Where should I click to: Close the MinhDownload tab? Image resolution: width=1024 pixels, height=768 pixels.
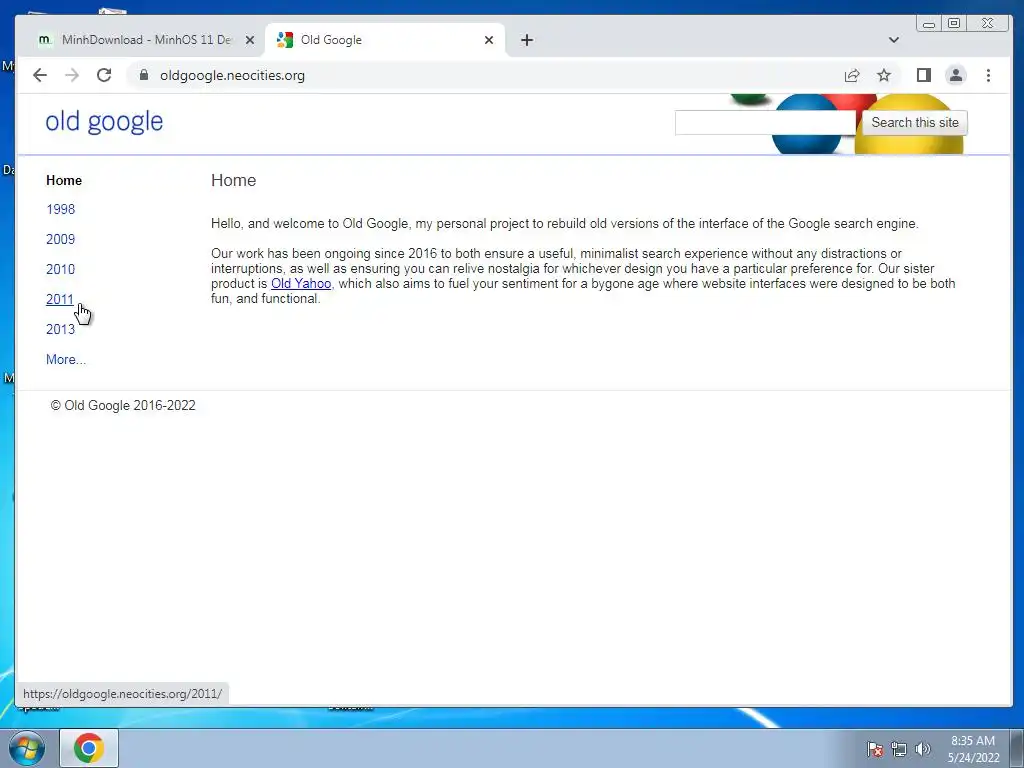click(249, 40)
